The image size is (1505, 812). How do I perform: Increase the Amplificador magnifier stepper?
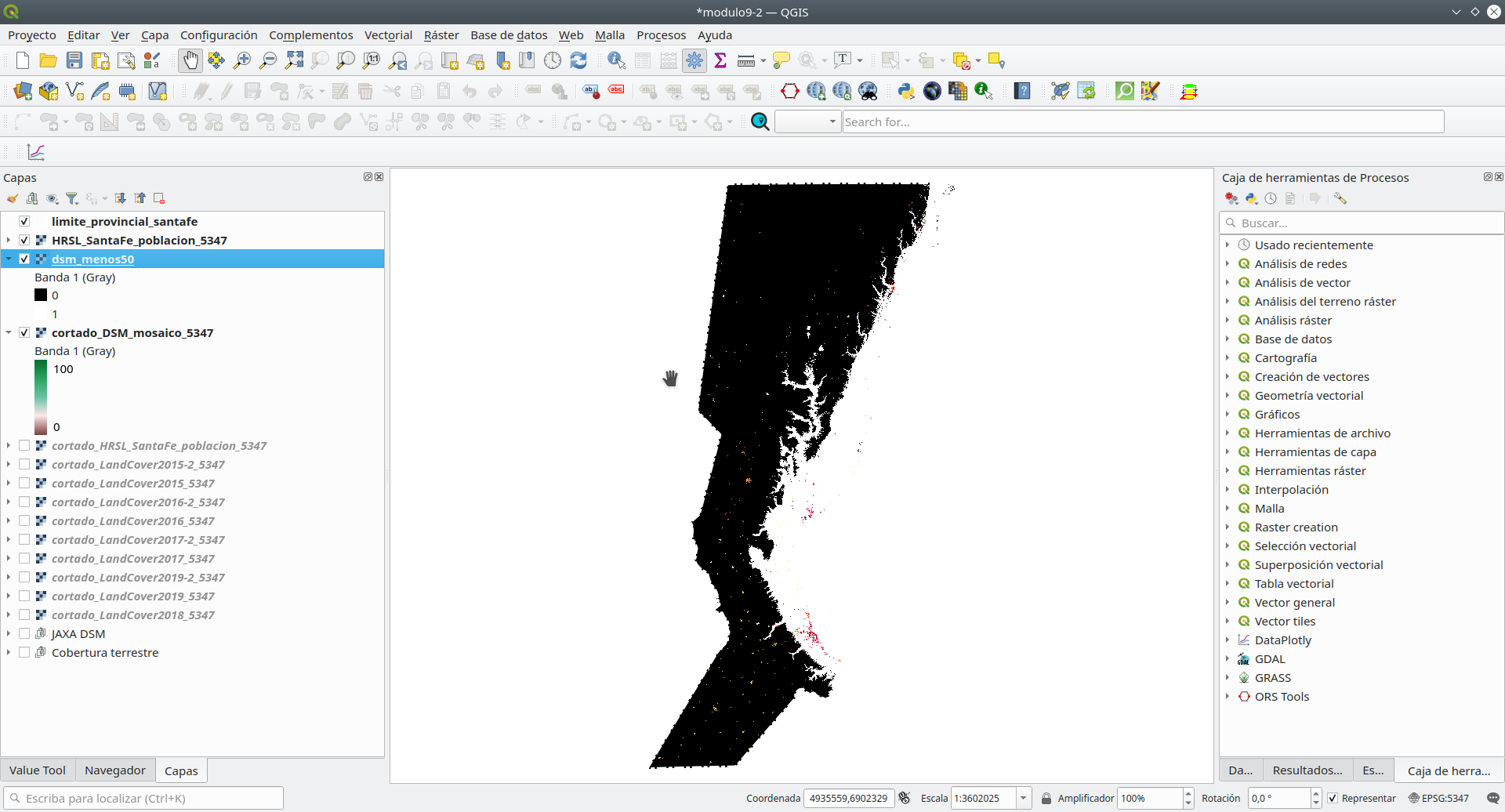point(1188,793)
